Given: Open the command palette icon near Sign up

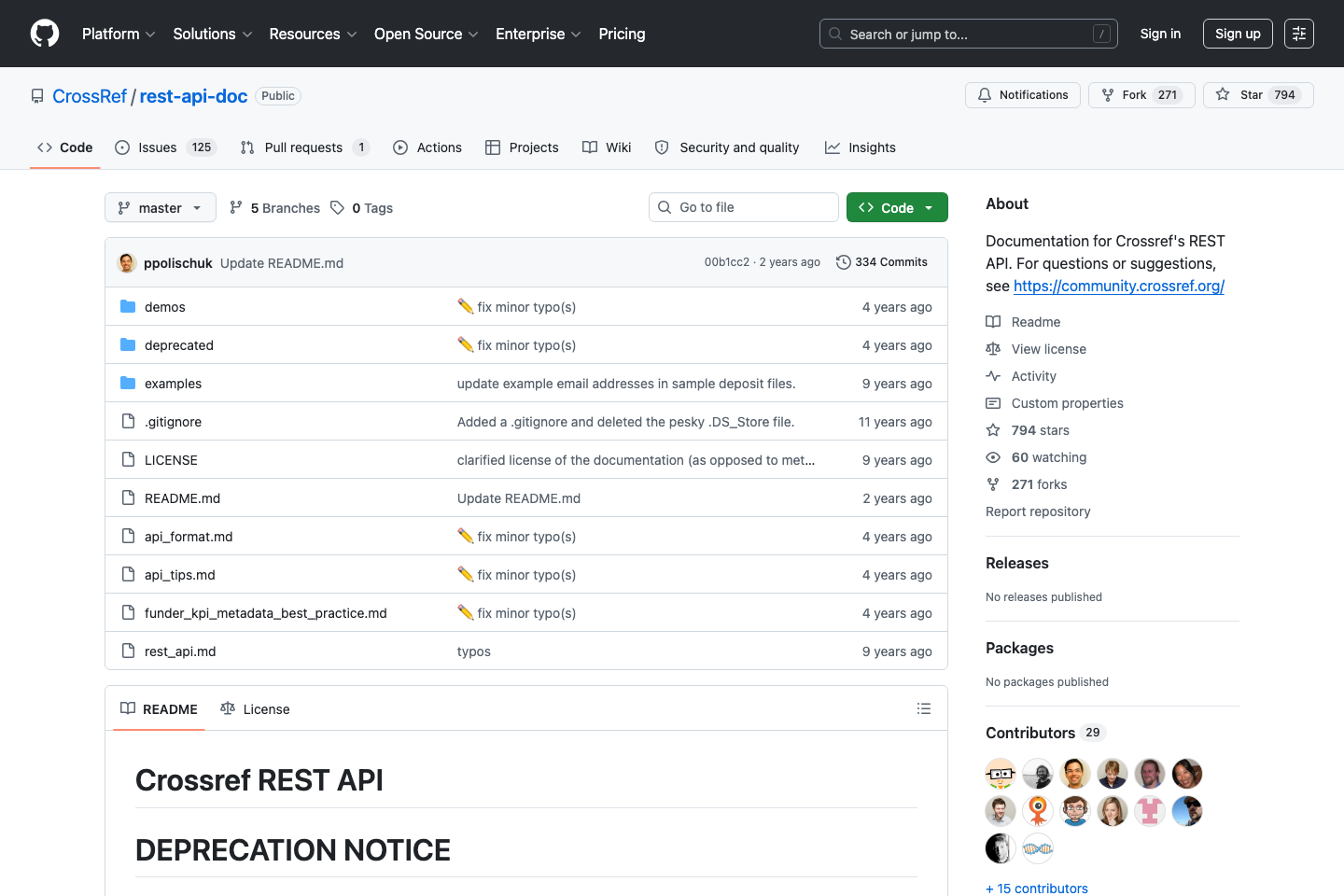Looking at the screenshot, I should 1299,34.
